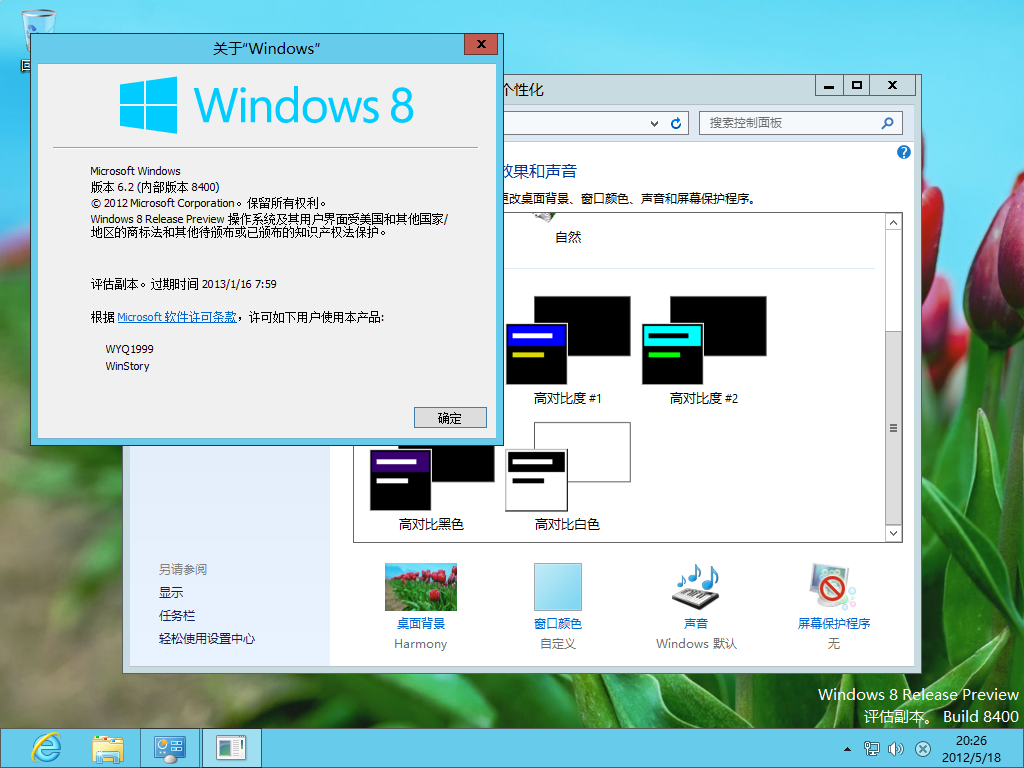This screenshot has width=1024, height=768.
Task: Select the 高对比黑色 theme
Action: [x=432, y=488]
